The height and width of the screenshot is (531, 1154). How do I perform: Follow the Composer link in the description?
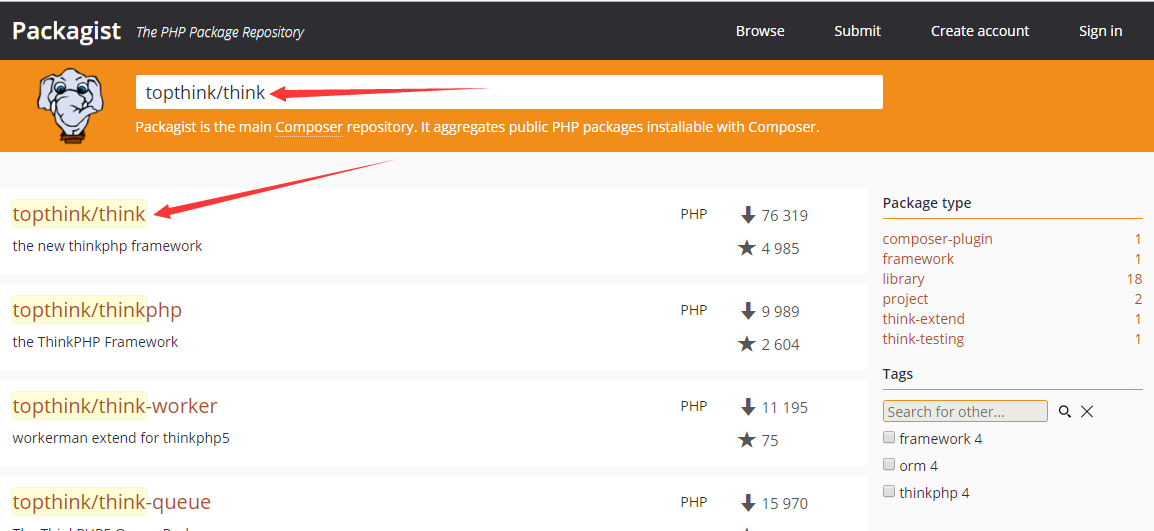309,127
